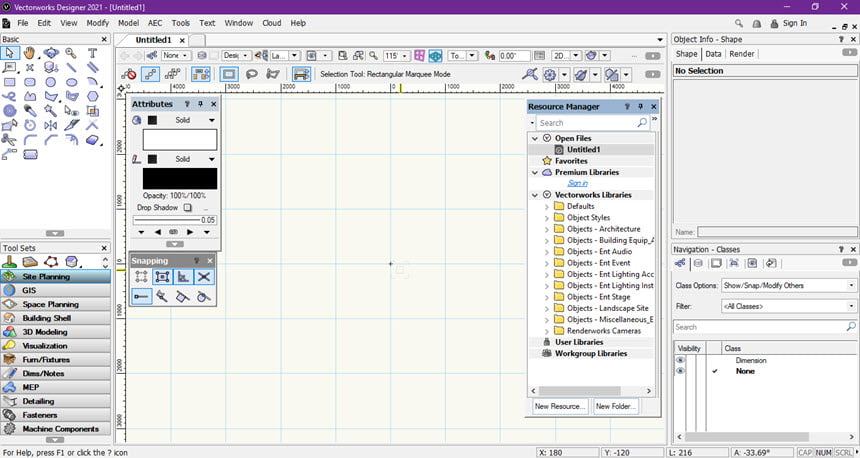The width and height of the screenshot is (860, 458).
Task: Select the Mirror tool
Action: (x=50, y=125)
